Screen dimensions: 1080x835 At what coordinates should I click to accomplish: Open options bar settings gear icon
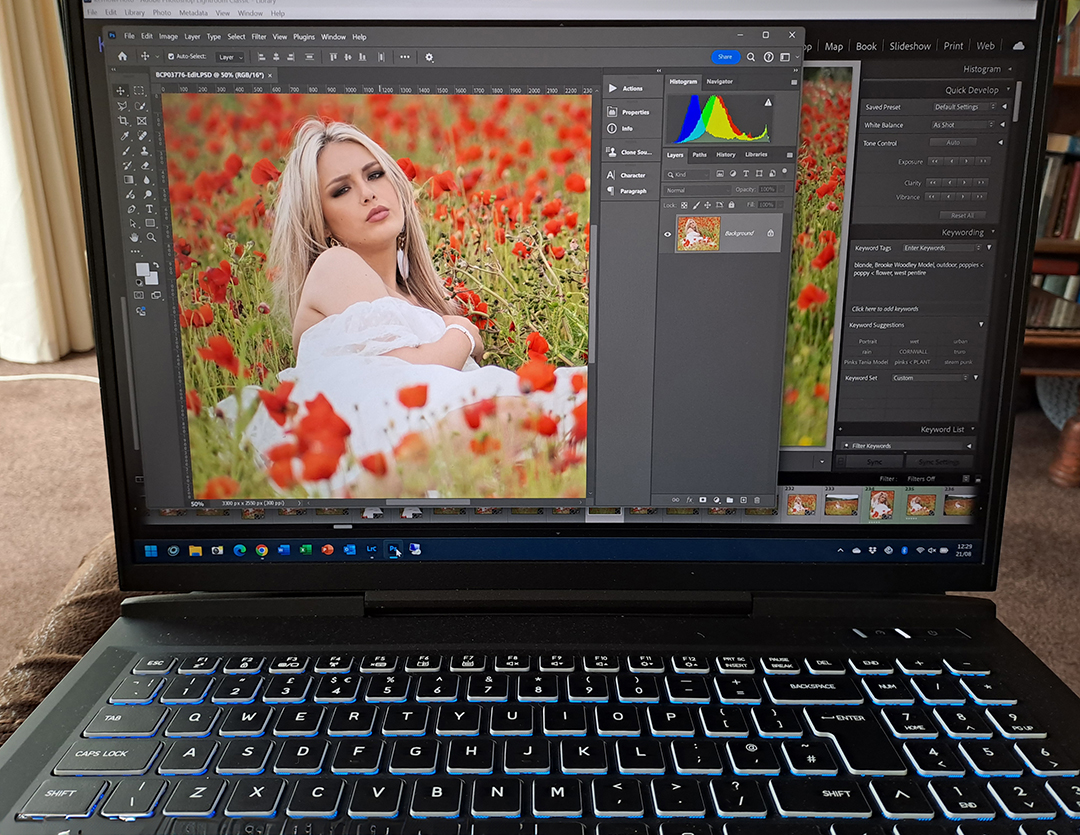coord(429,57)
